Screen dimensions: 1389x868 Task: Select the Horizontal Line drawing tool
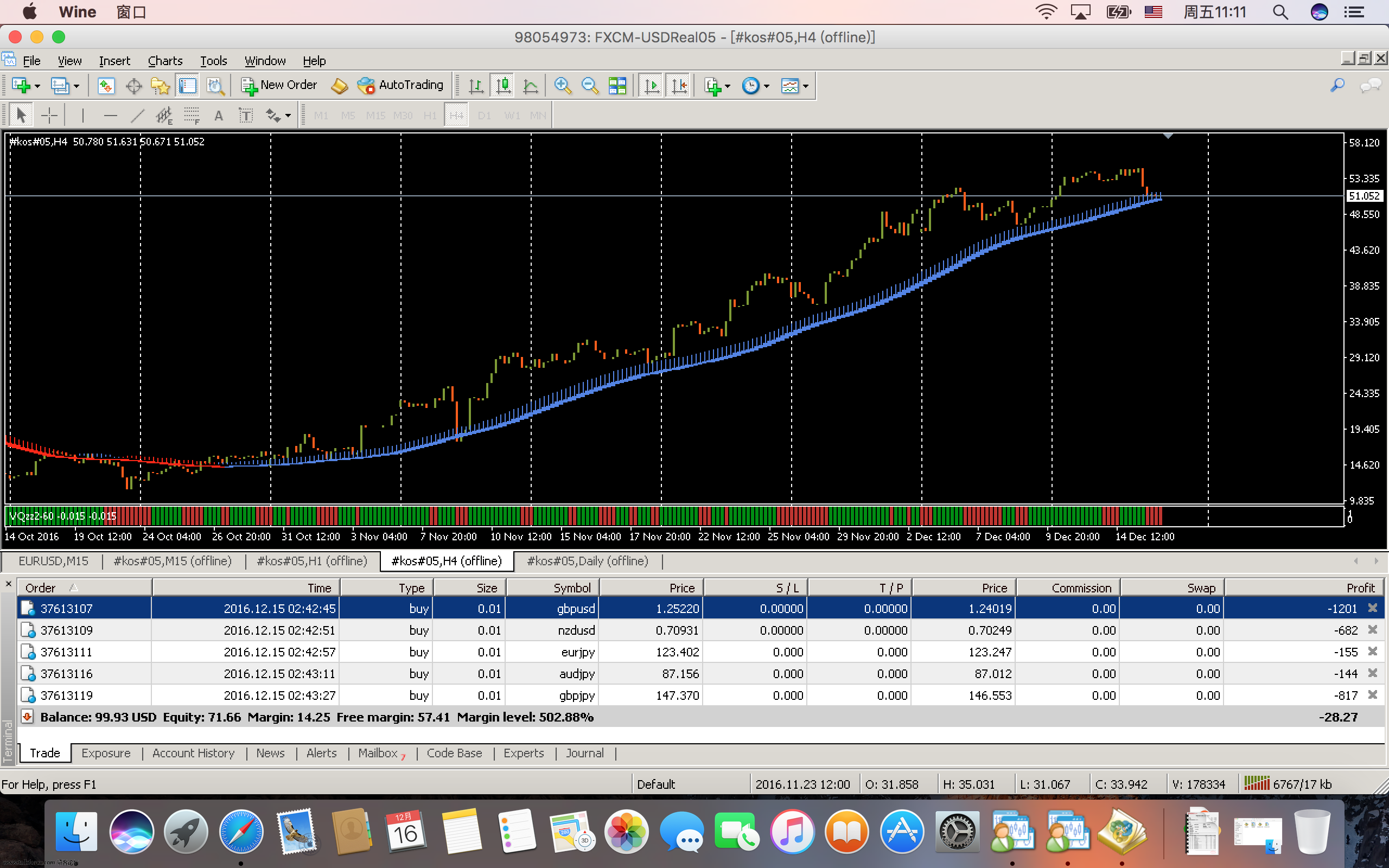[x=110, y=116]
